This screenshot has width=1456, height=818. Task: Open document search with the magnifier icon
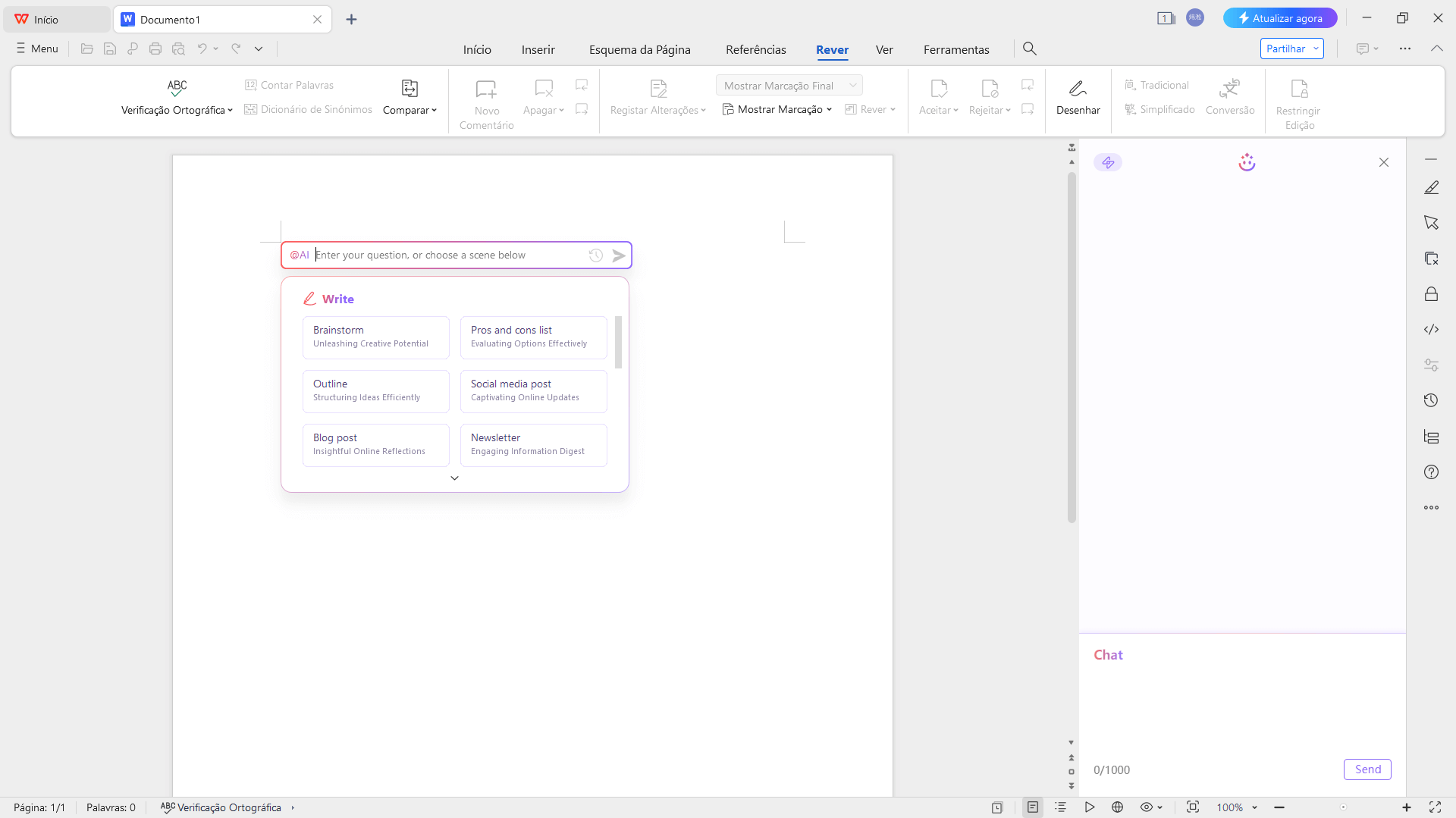pyautogui.click(x=1030, y=49)
